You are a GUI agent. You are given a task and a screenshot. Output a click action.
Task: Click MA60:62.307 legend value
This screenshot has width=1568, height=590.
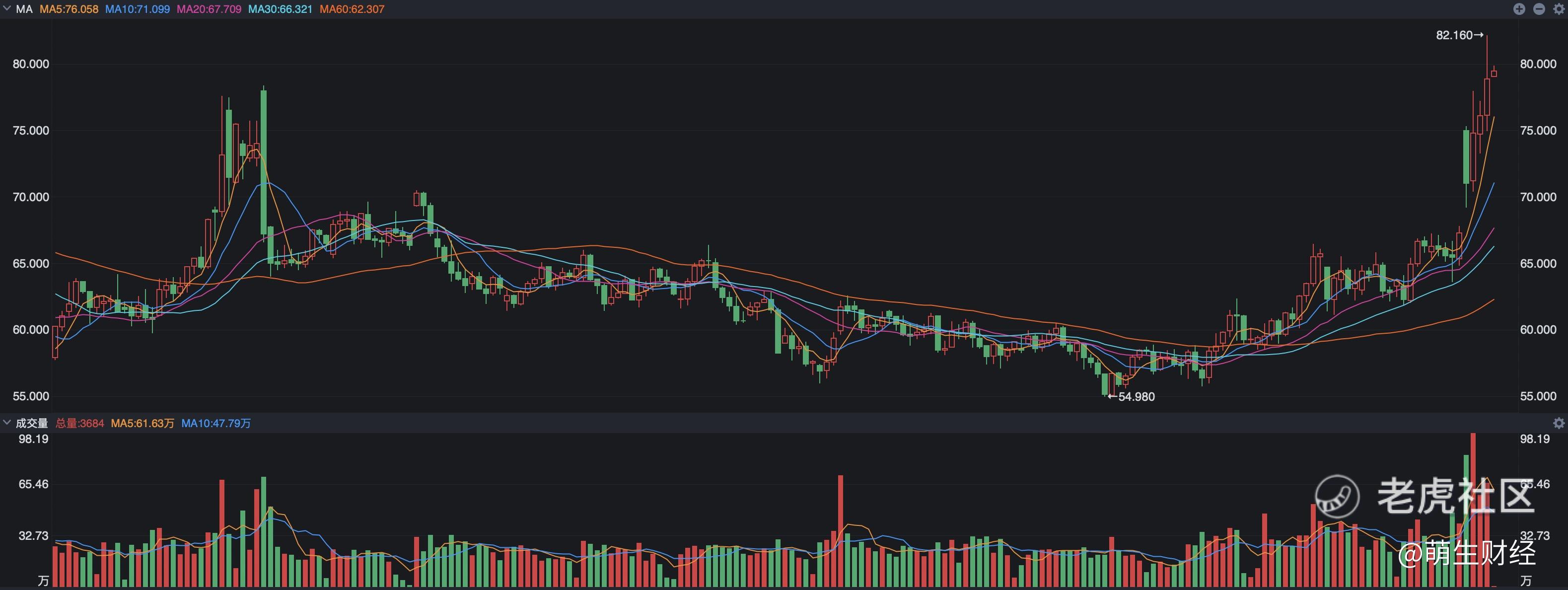click(x=352, y=9)
